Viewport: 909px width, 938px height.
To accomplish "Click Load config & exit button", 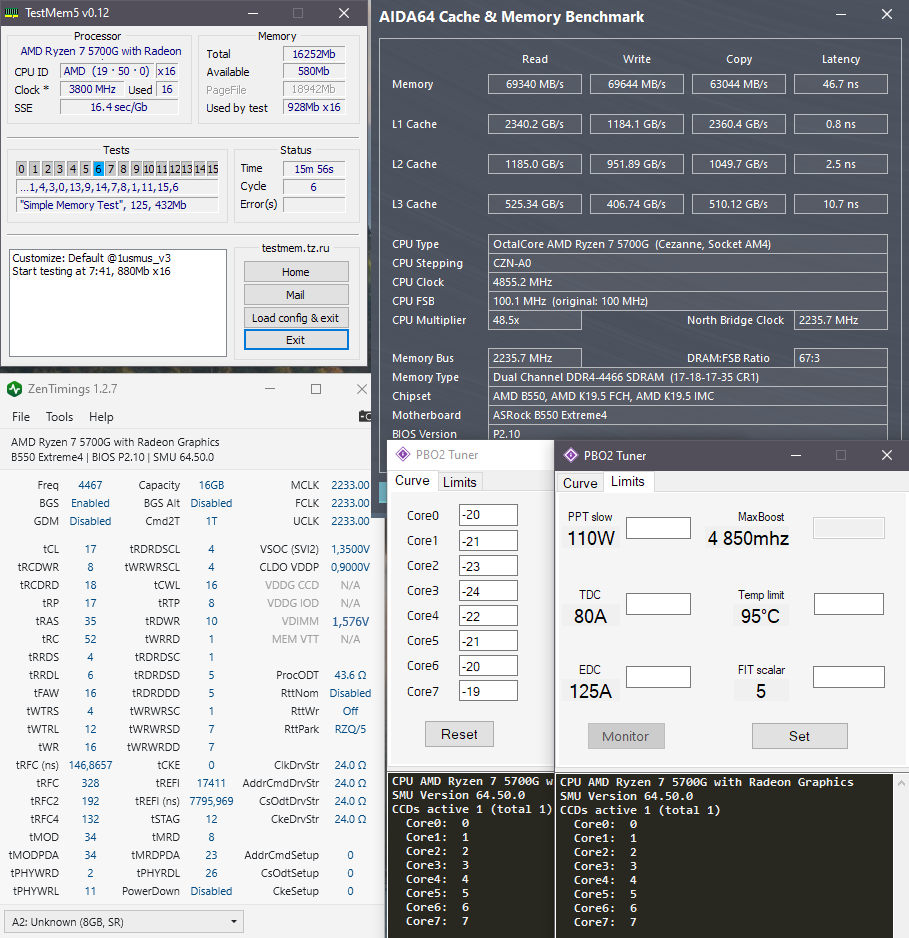I will coord(296,318).
